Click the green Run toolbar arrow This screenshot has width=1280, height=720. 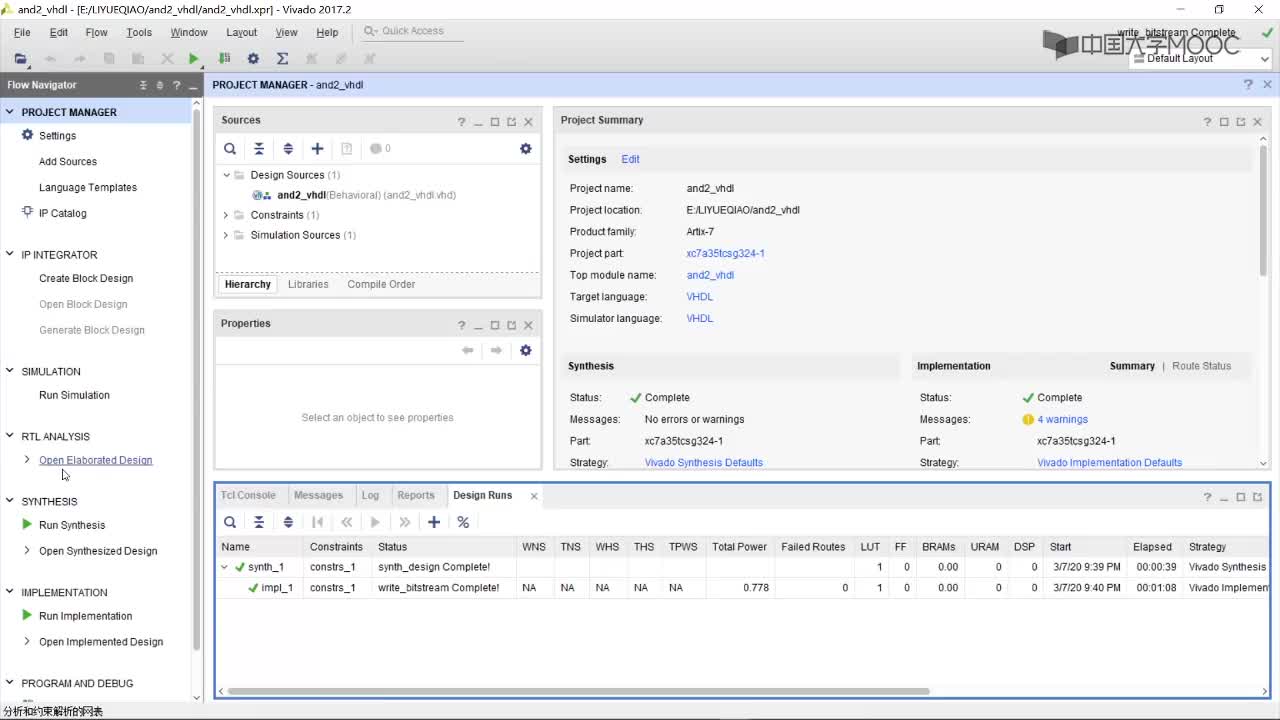[194, 59]
